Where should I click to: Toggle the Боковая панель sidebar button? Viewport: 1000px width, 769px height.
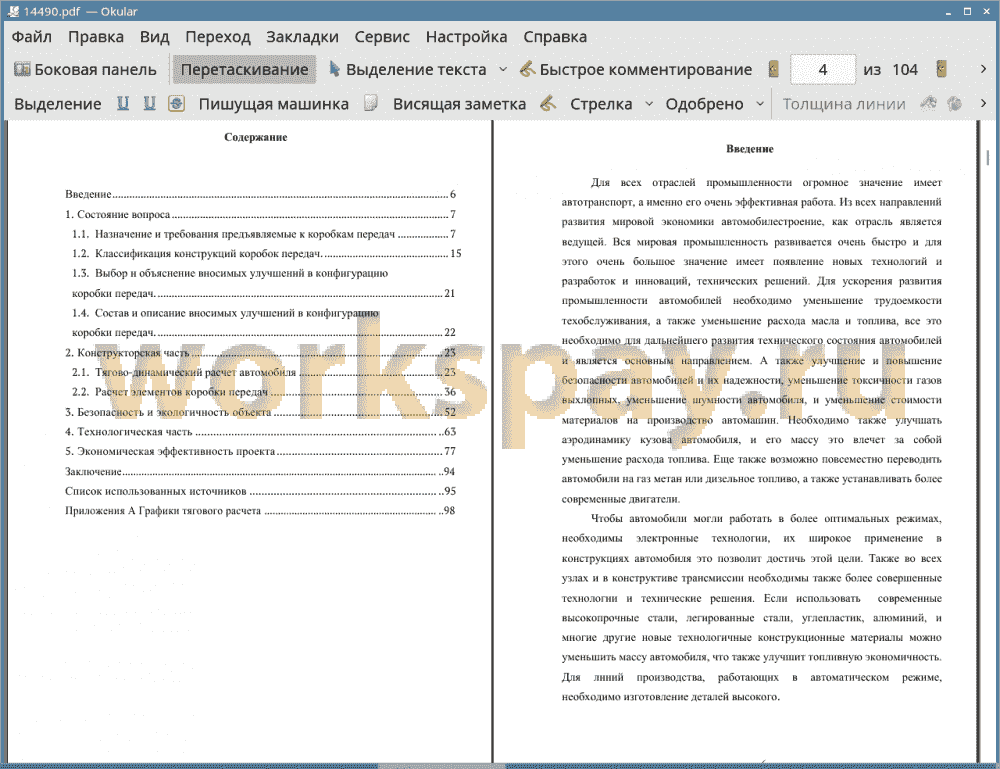85,70
